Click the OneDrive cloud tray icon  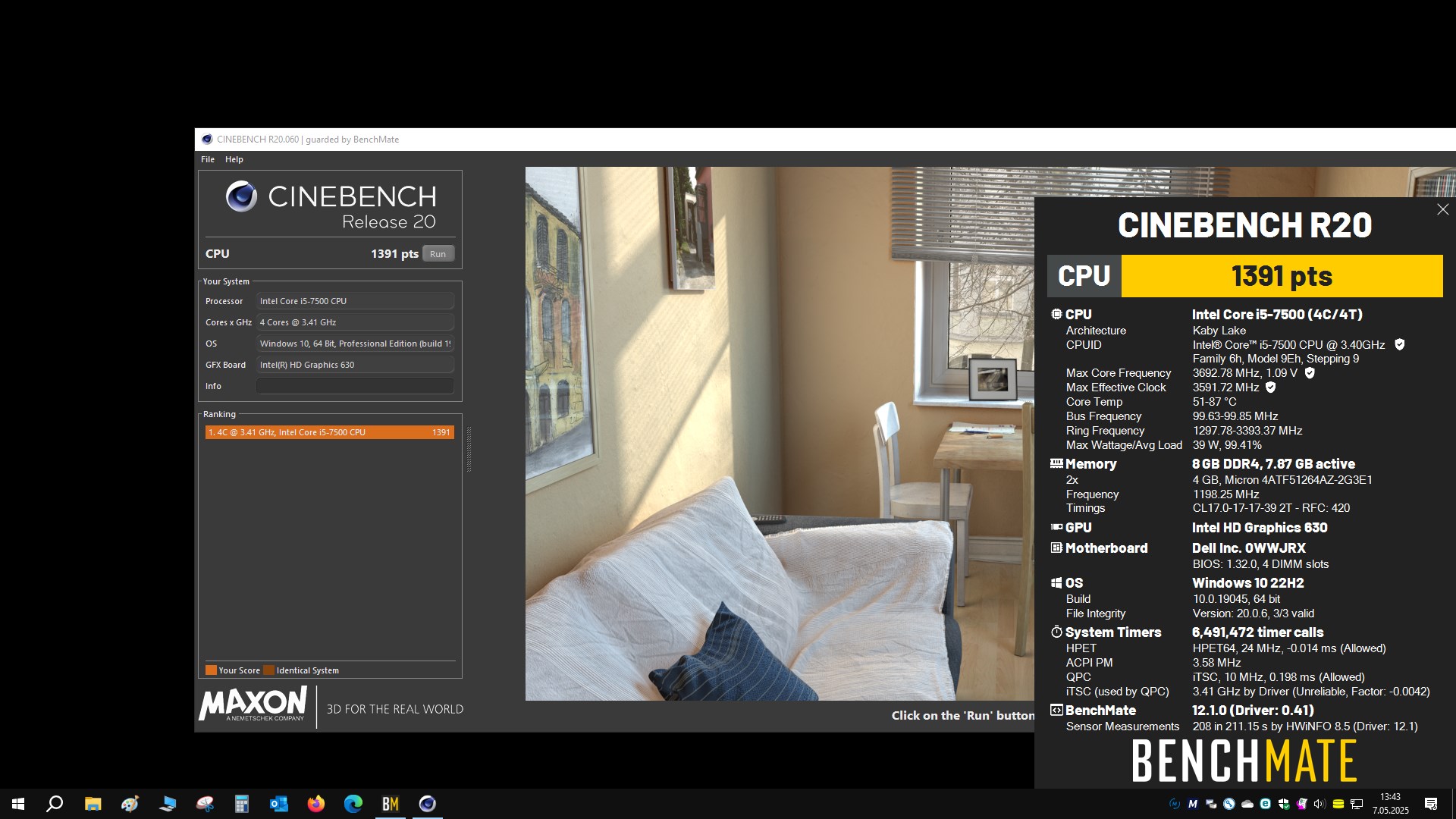coord(1247,804)
